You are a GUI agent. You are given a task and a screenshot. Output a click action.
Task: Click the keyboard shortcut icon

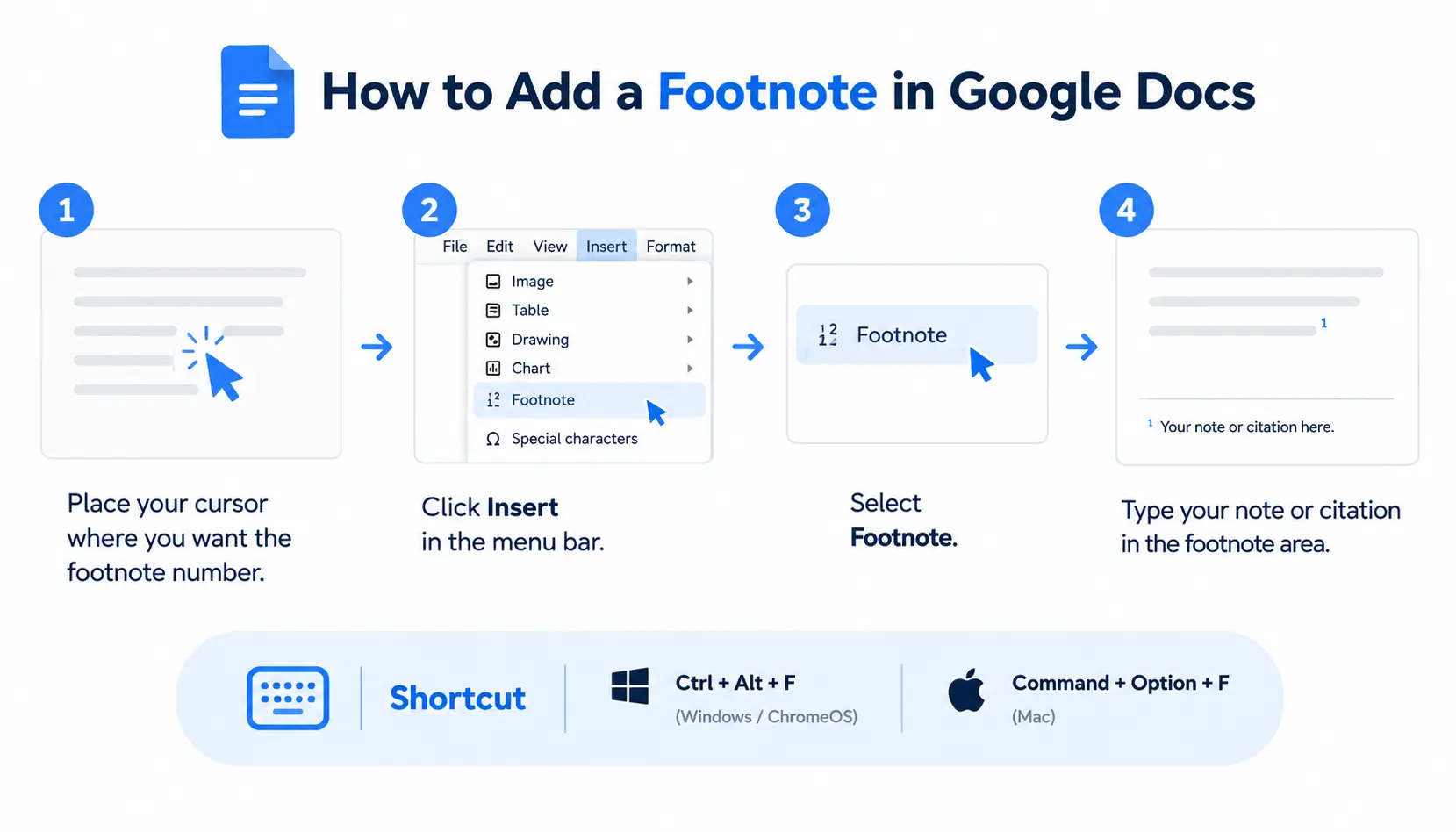(288, 698)
